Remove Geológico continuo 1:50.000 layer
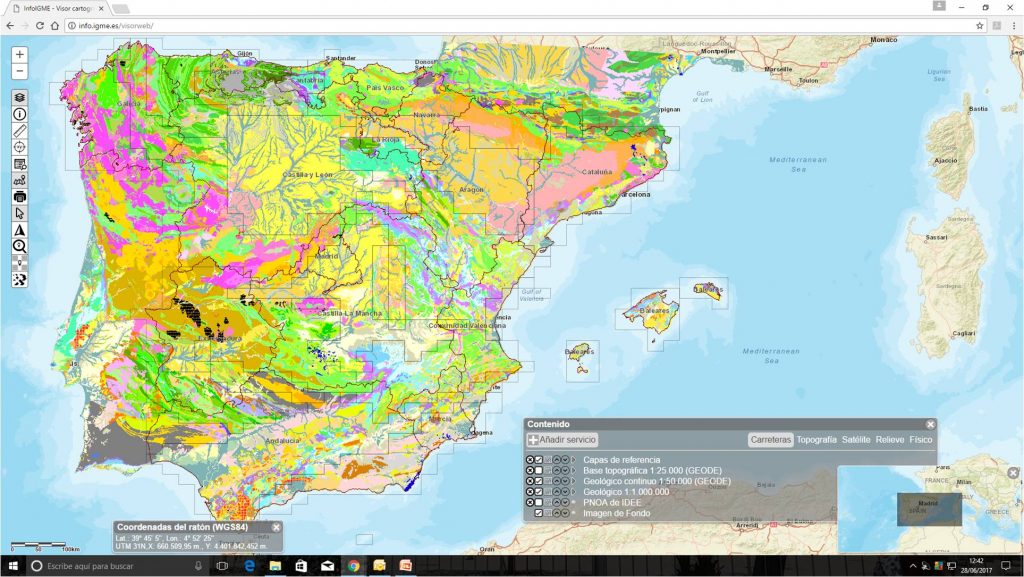The width and height of the screenshot is (1024, 577). (530, 481)
